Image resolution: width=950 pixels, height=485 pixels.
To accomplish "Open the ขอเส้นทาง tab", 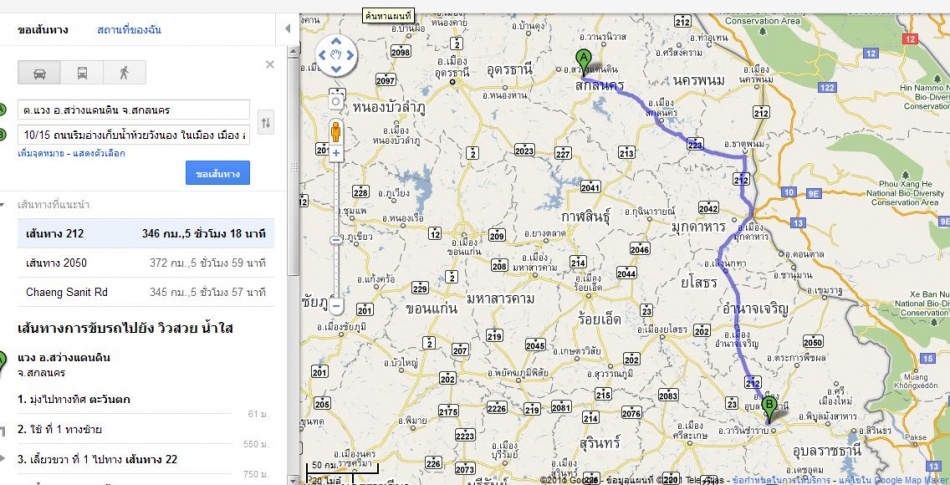I will pyautogui.click(x=43, y=30).
